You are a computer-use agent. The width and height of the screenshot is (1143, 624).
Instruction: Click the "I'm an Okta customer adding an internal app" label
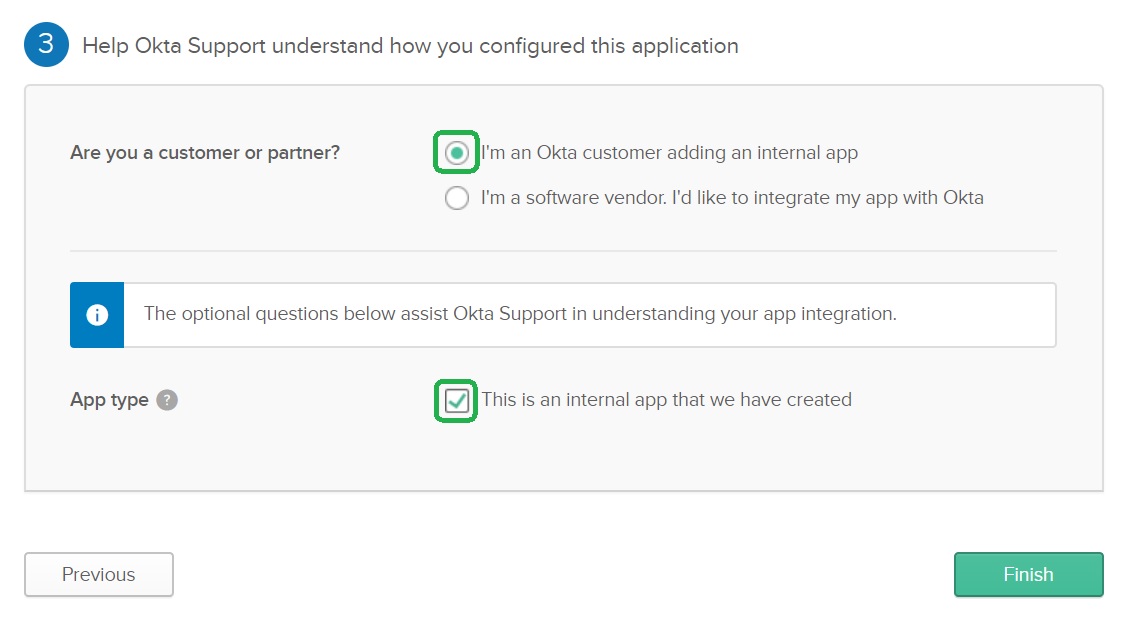pos(669,153)
